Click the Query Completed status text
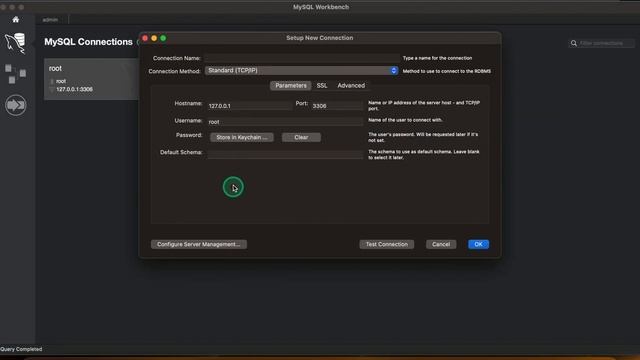The width and height of the screenshot is (640, 360). [21, 349]
